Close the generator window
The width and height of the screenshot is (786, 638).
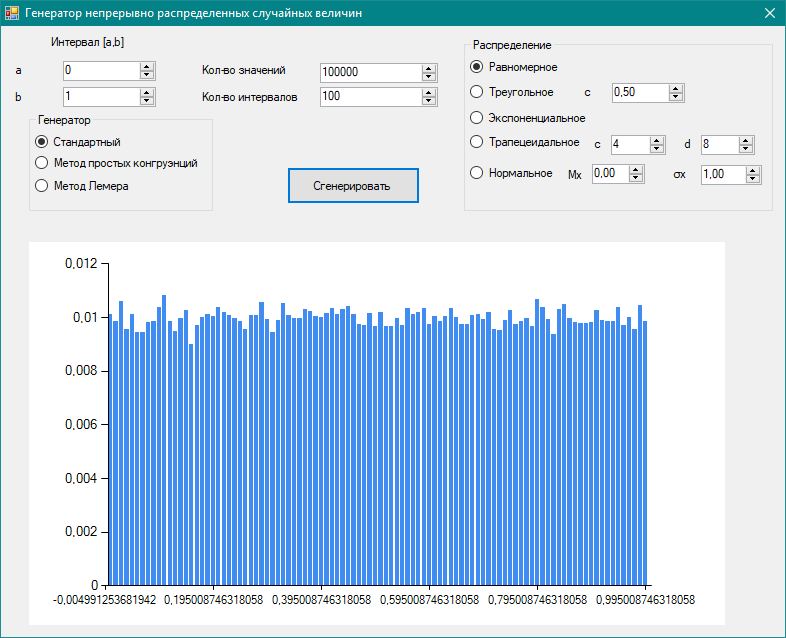tap(770, 13)
